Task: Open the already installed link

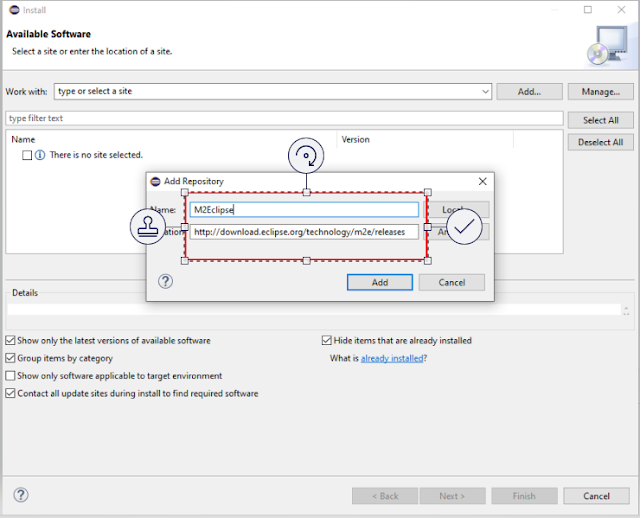Action: [392, 358]
